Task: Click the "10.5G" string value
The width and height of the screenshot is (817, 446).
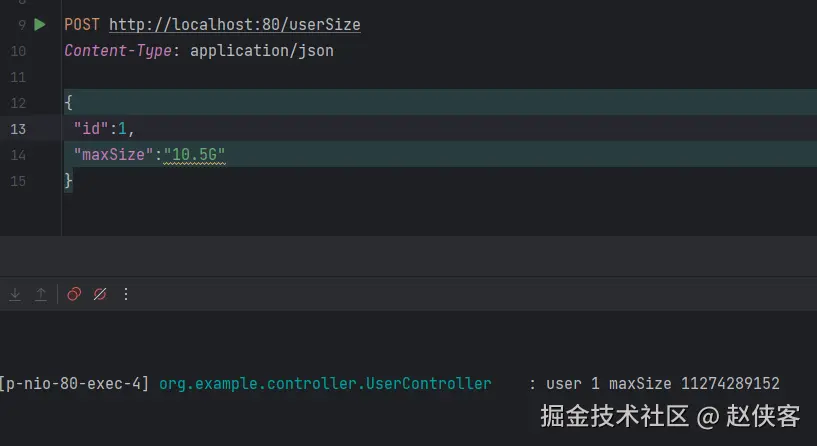Action: (196, 154)
